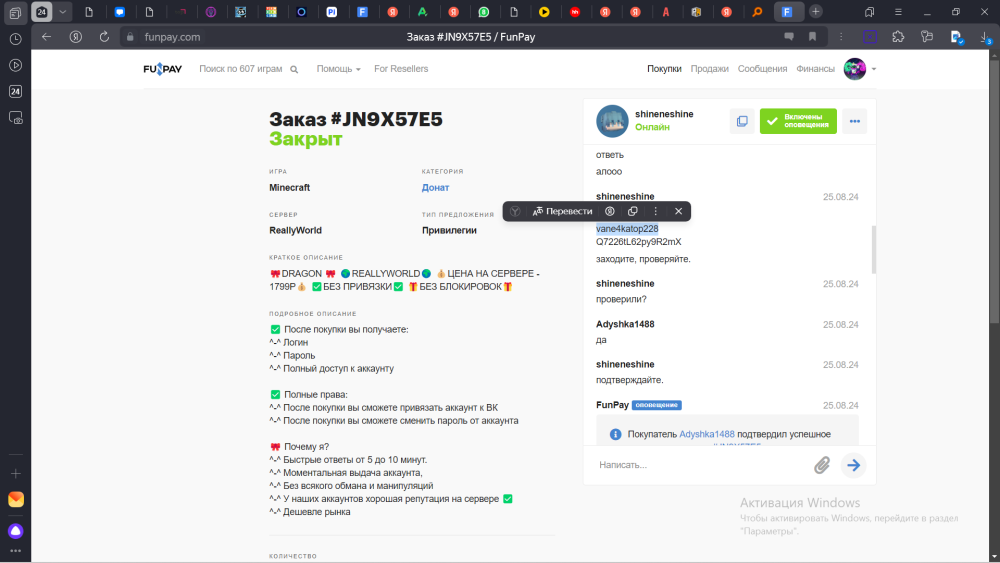The height and width of the screenshot is (563, 1000).
Task: Focus the Написать message input field
Action: coord(702,465)
